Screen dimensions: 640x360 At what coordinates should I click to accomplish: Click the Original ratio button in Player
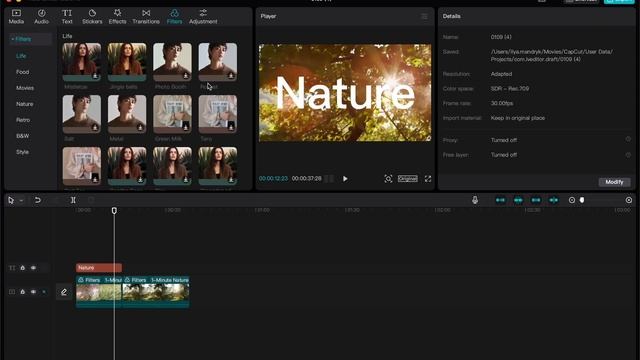click(408, 179)
